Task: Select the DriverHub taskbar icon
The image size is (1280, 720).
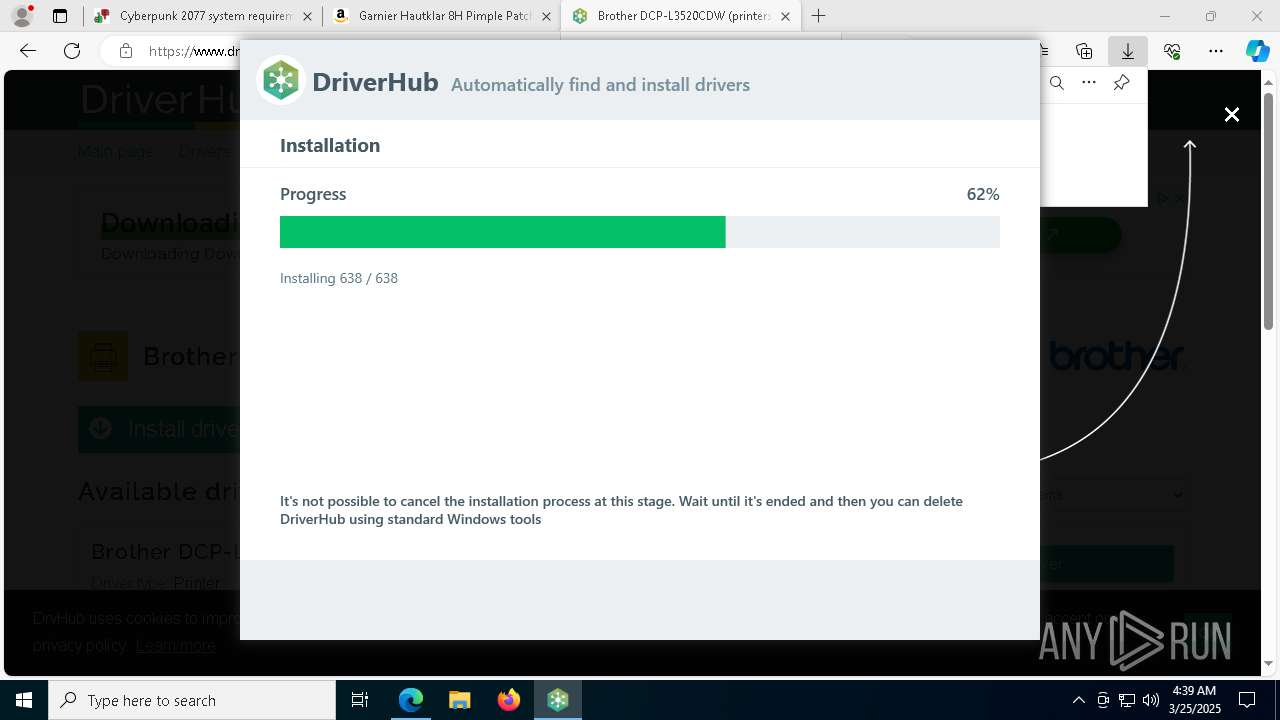Action: [558, 700]
